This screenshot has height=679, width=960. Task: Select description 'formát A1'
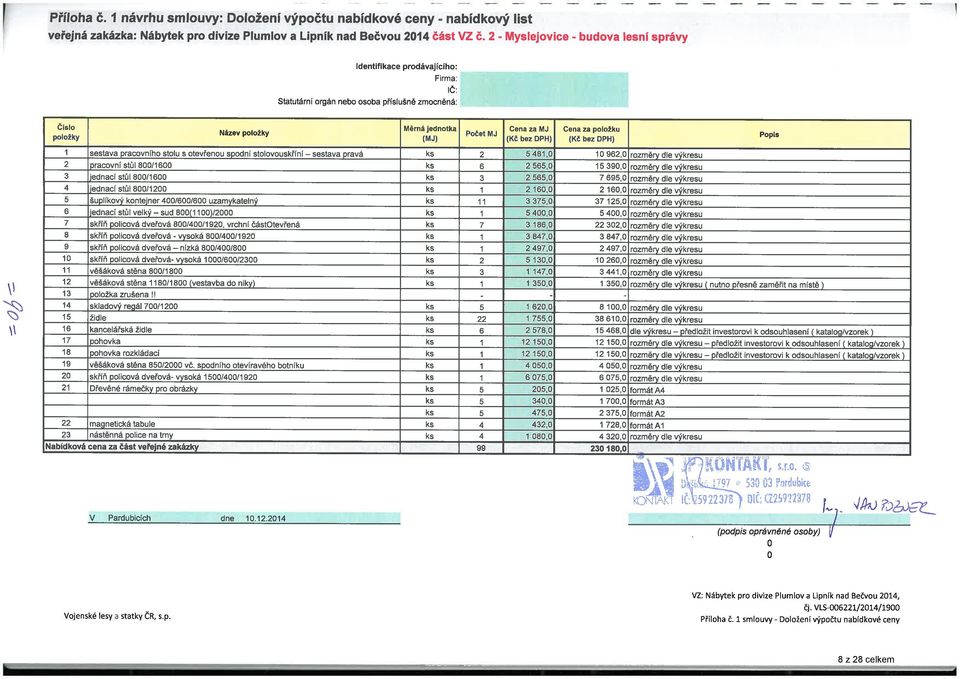click(647, 426)
